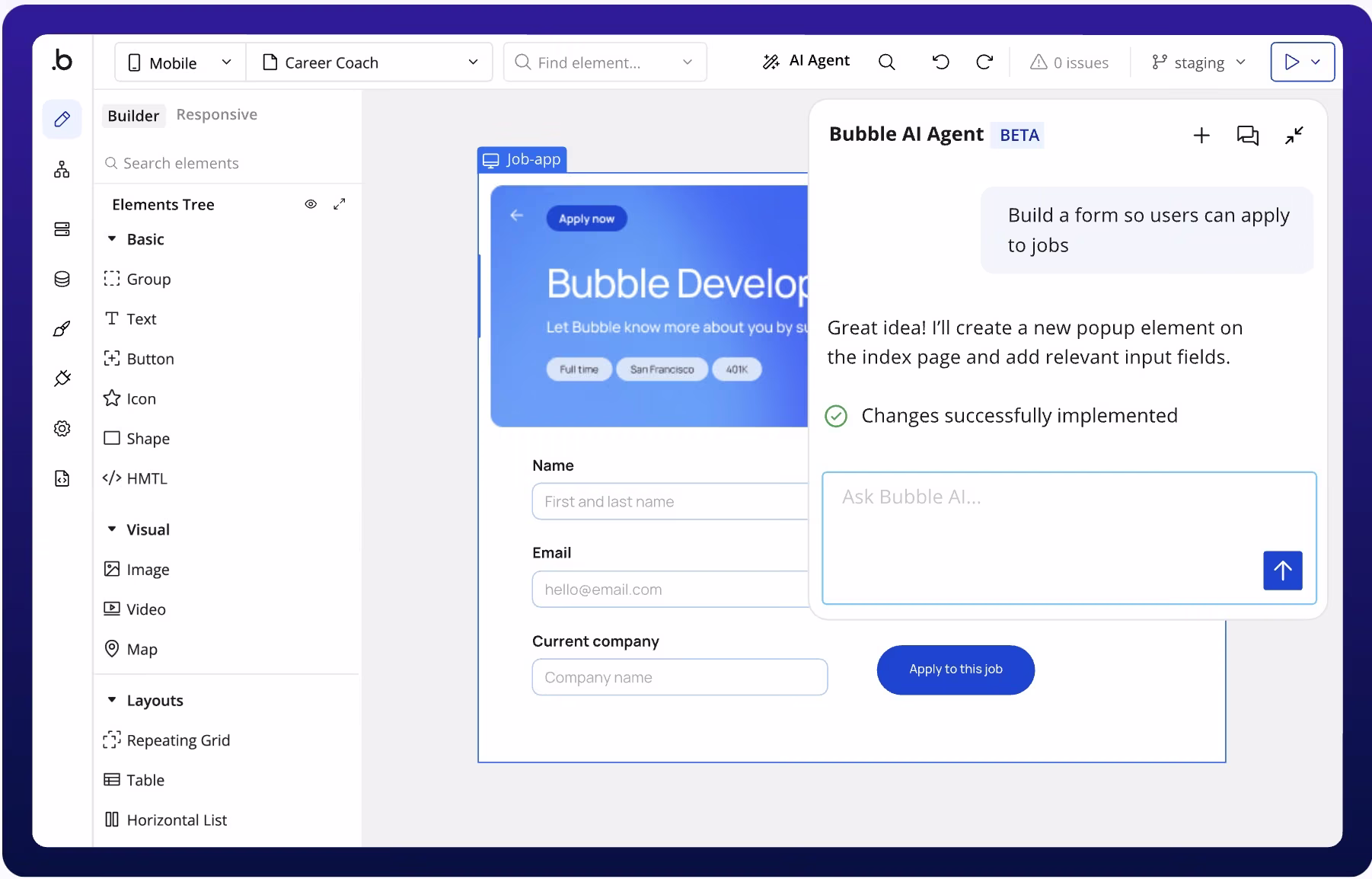Redo the last change
This screenshot has width=1372, height=879.
pyautogui.click(x=984, y=62)
